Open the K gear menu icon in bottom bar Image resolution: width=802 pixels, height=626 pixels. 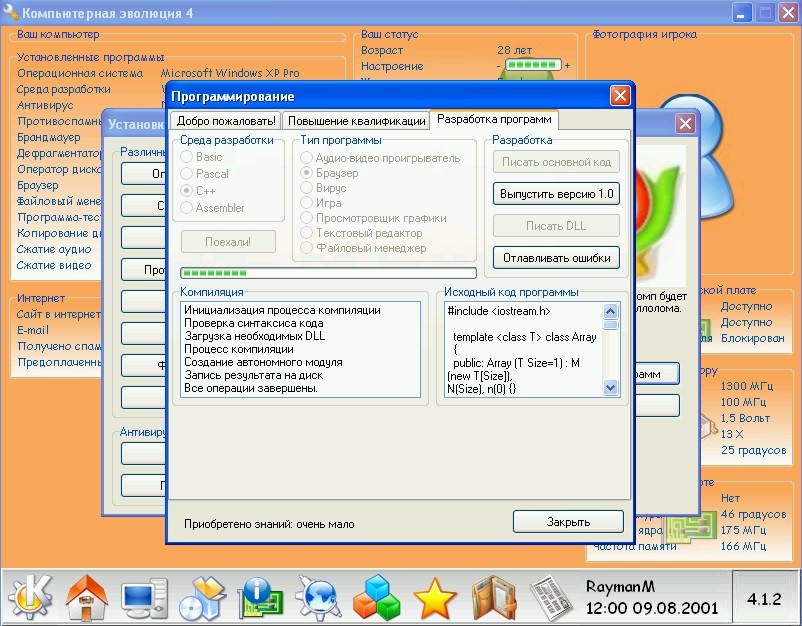click(x=30, y=596)
